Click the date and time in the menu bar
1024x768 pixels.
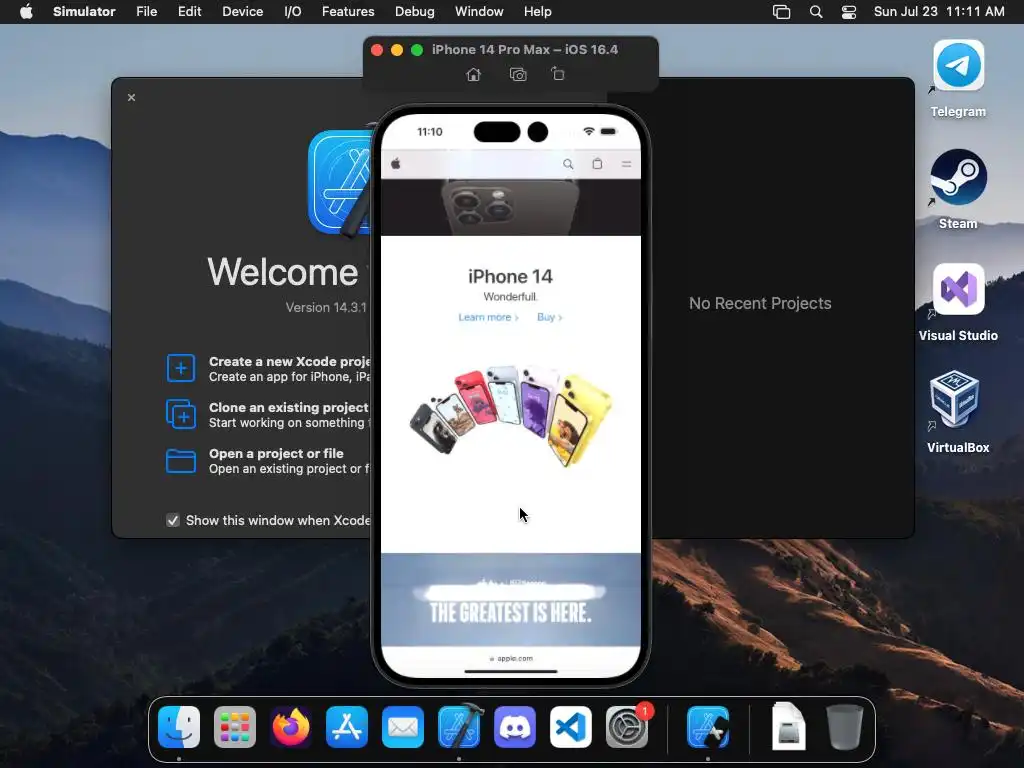pos(939,12)
